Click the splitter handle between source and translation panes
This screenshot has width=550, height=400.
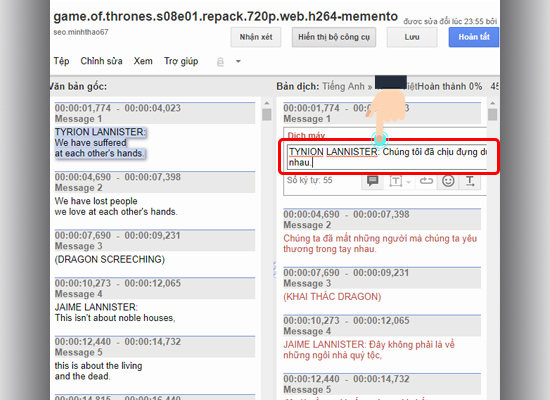coord(274,270)
